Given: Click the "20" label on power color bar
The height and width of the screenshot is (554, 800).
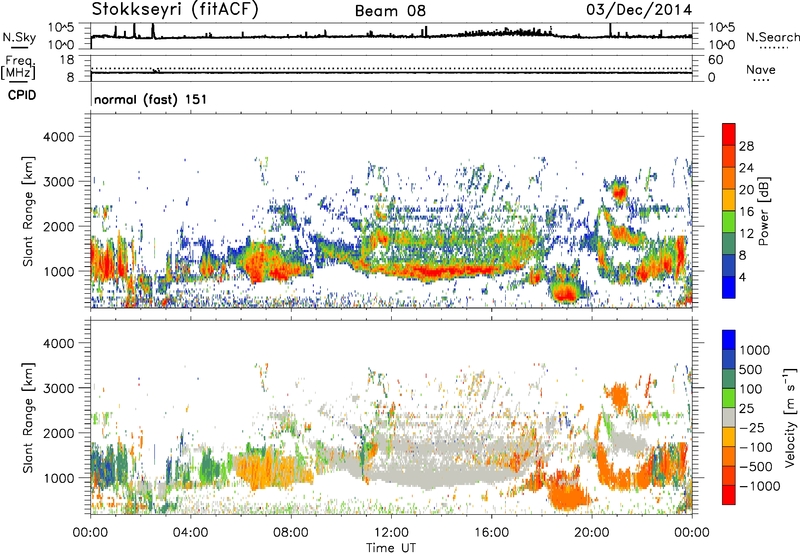Looking at the screenshot, I should click(746, 190).
